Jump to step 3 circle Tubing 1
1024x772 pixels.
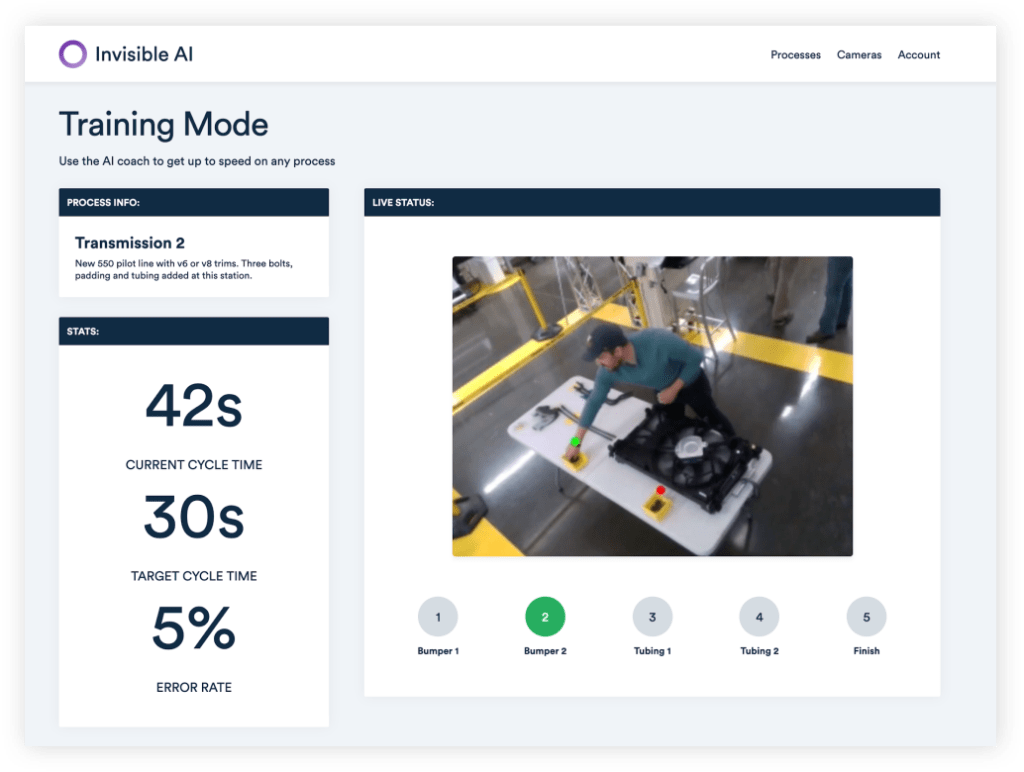(x=652, y=617)
